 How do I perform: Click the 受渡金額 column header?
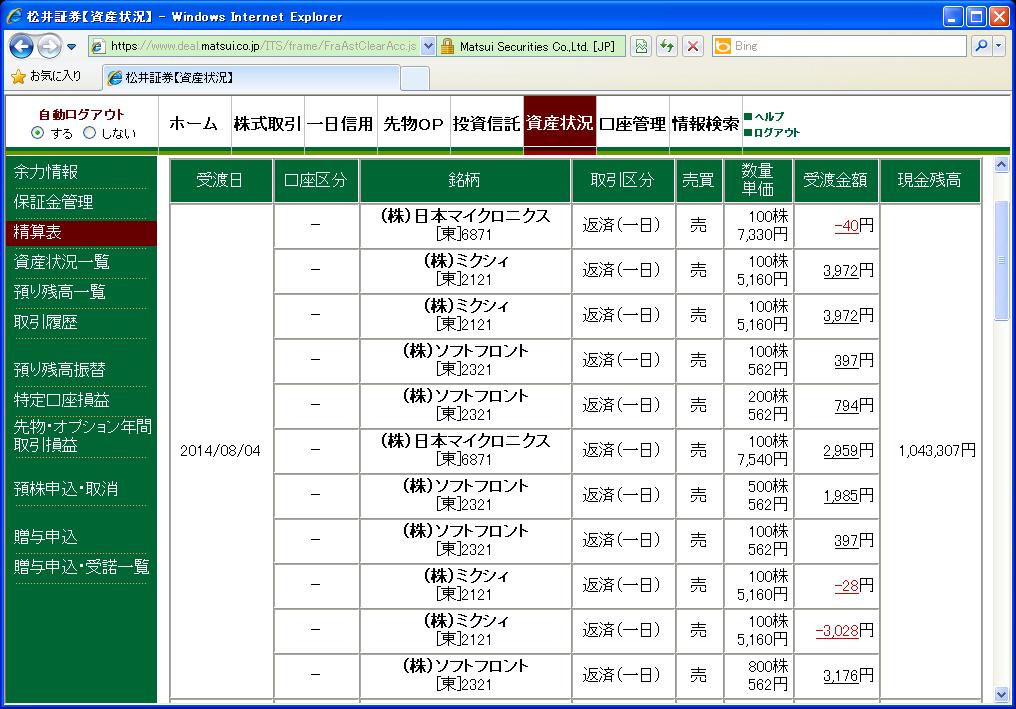click(835, 180)
